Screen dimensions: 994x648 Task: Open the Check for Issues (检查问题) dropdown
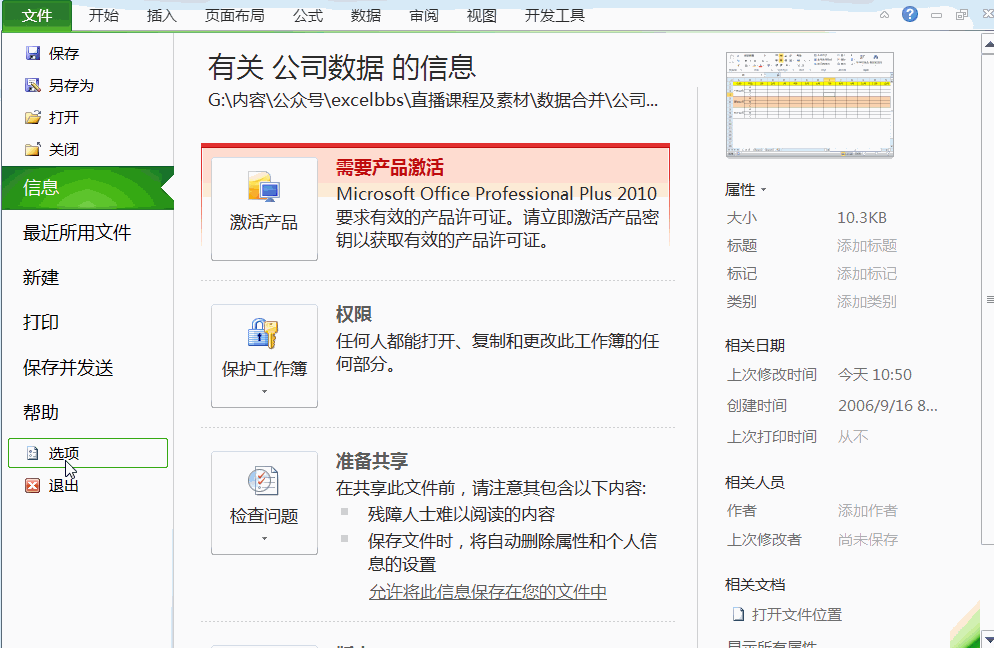pos(264,503)
